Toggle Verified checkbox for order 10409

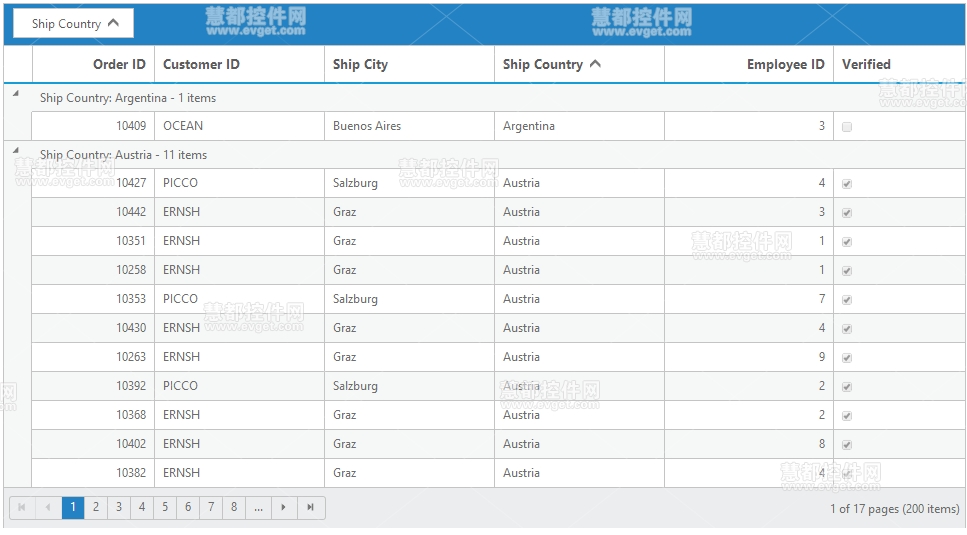coord(847,126)
